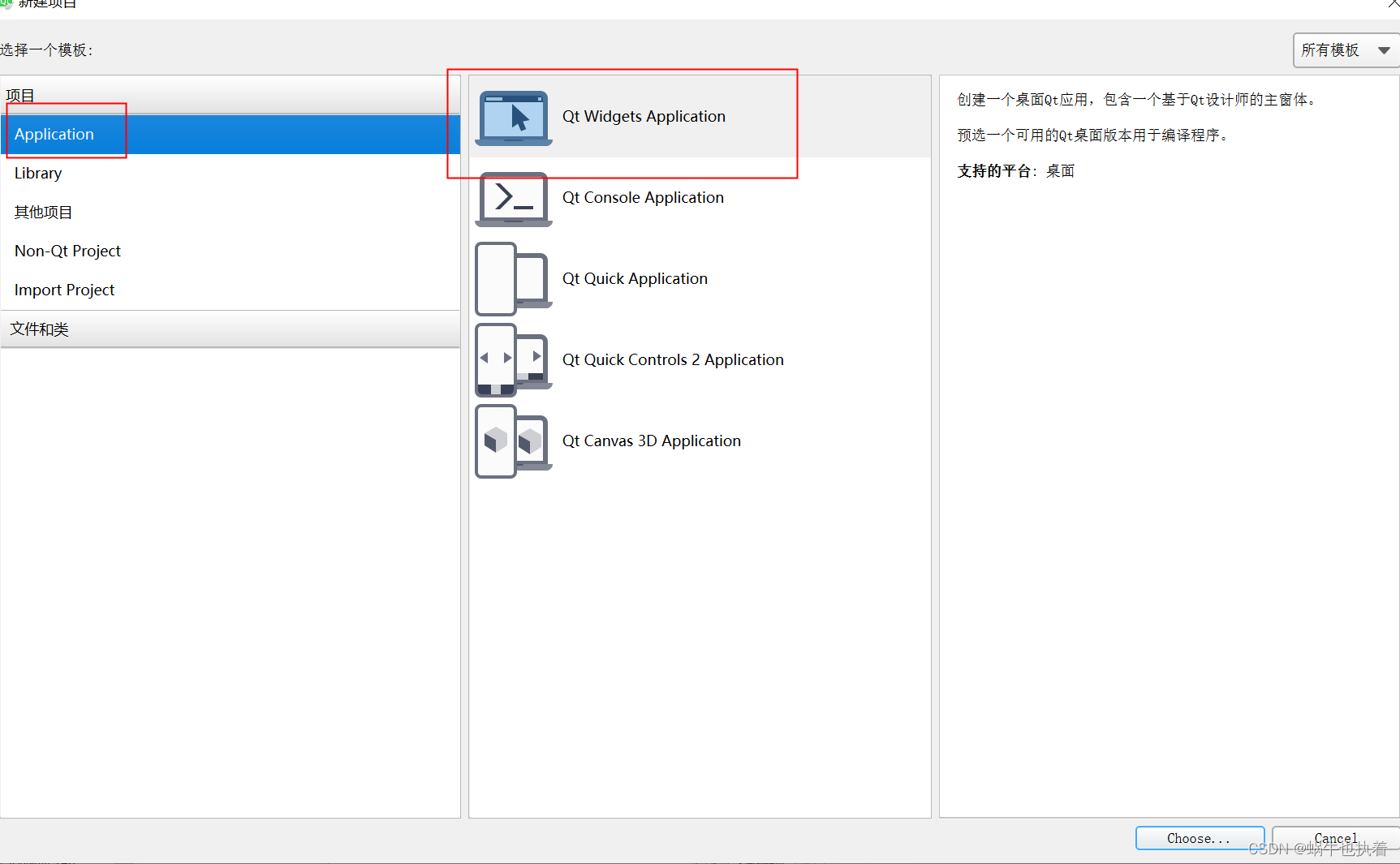Select the Qt Quick Application device icon

(514, 279)
